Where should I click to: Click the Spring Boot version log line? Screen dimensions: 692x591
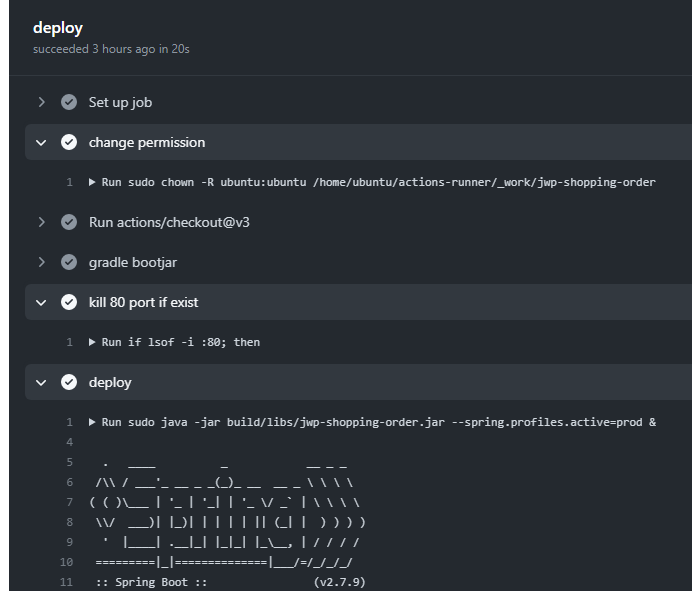pyautogui.click(x=230, y=582)
